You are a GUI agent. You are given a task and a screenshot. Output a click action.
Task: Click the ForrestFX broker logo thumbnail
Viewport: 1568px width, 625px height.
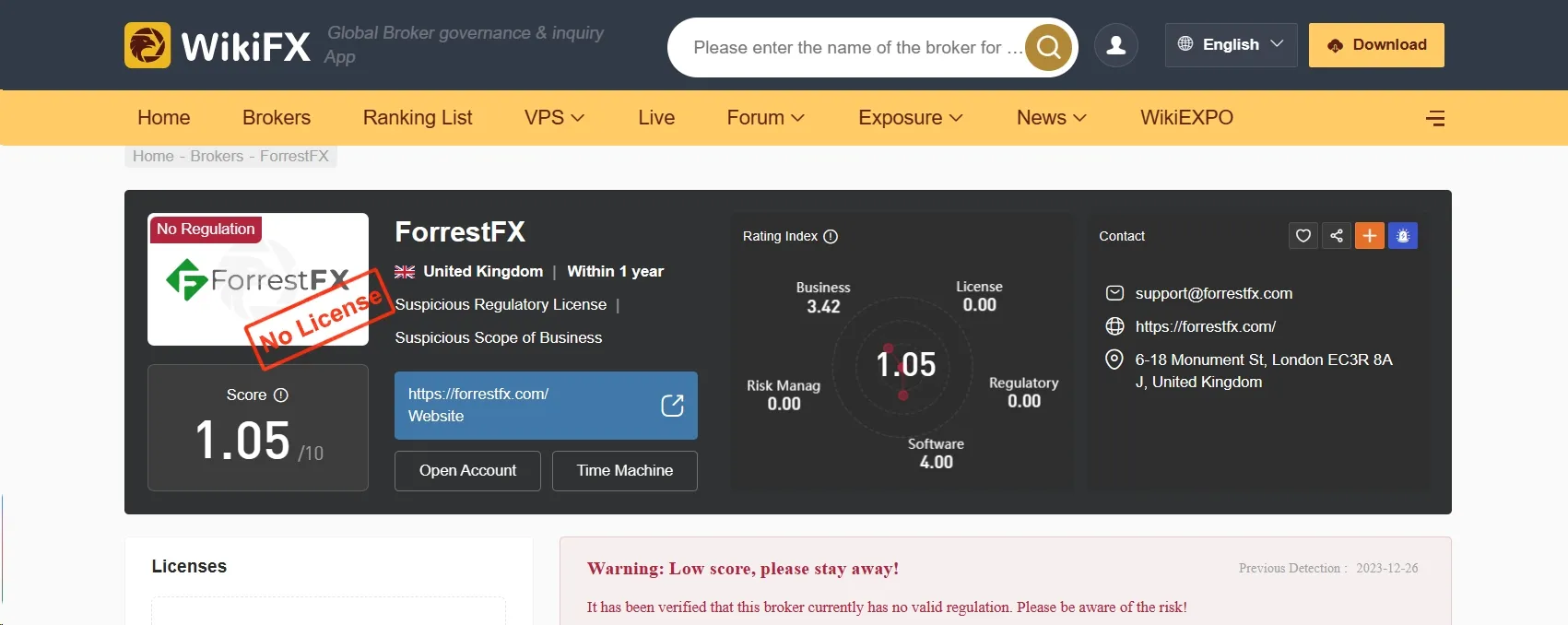[x=258, y=279]
